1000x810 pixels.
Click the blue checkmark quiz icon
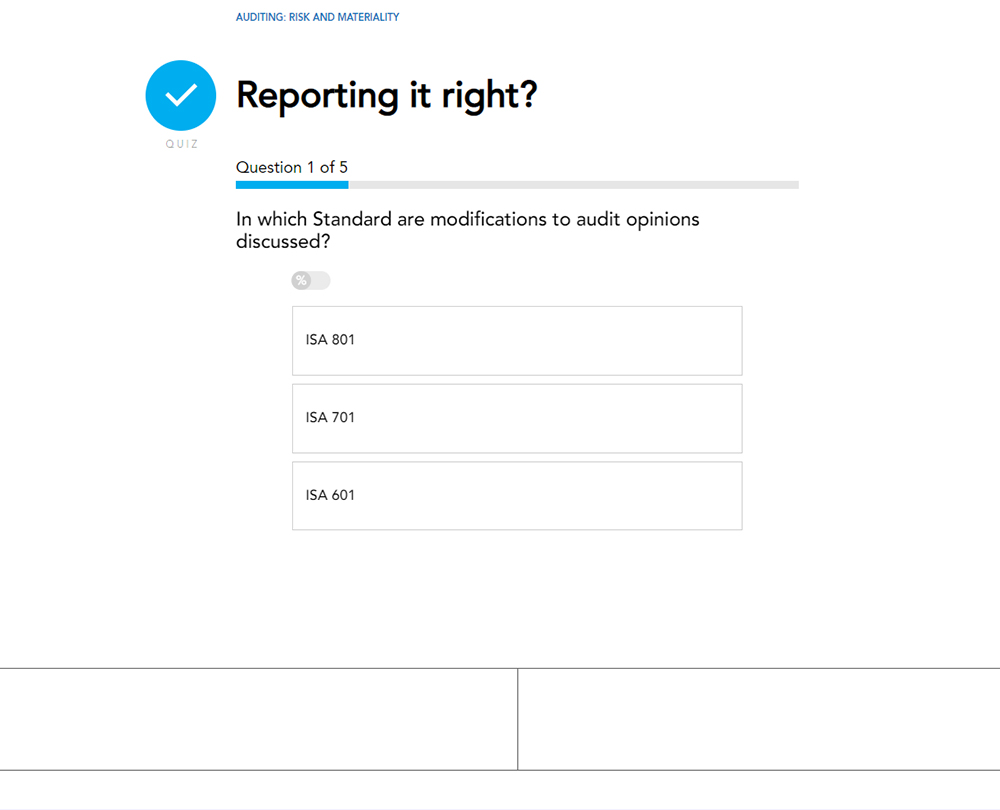pos(181,96)
